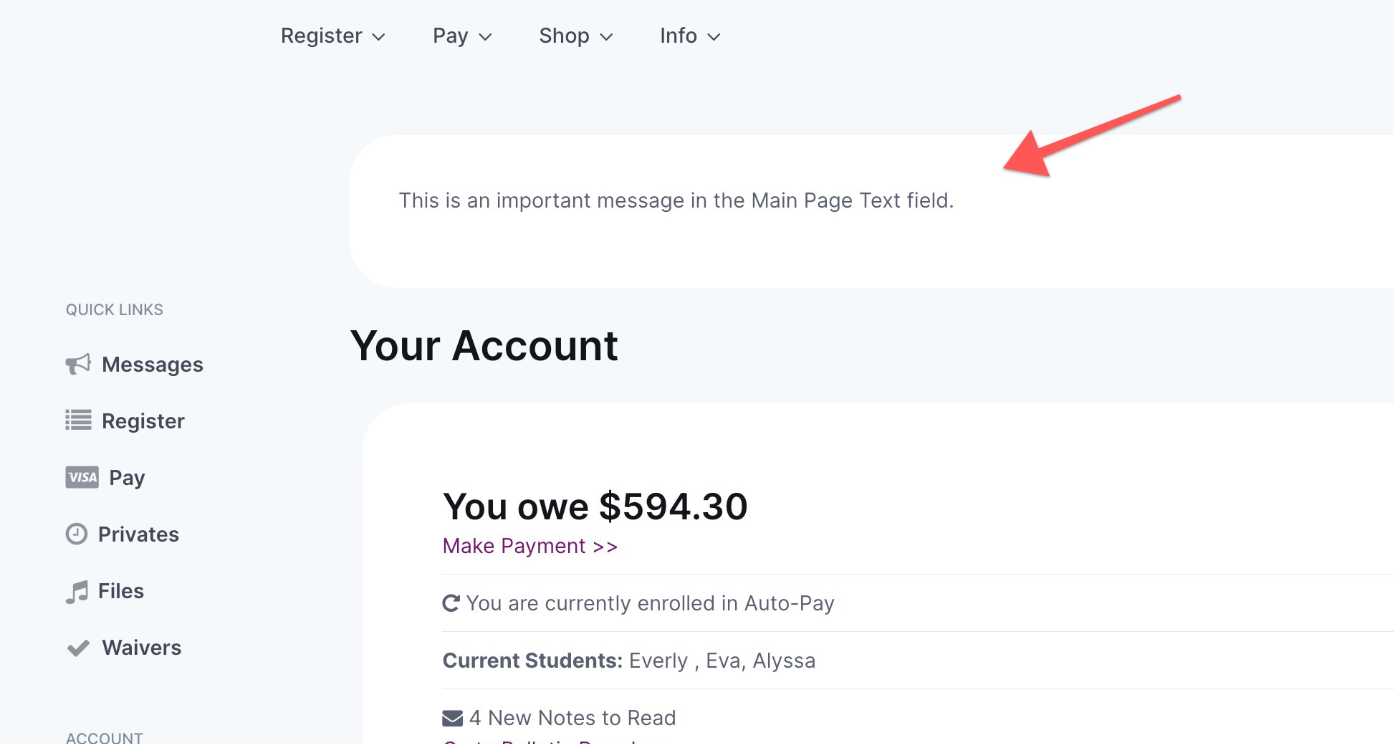Expand the Pay dropdown in top navigation
Screen dimensions: 1394x744
pyautogui.click(x=462, y=36)
